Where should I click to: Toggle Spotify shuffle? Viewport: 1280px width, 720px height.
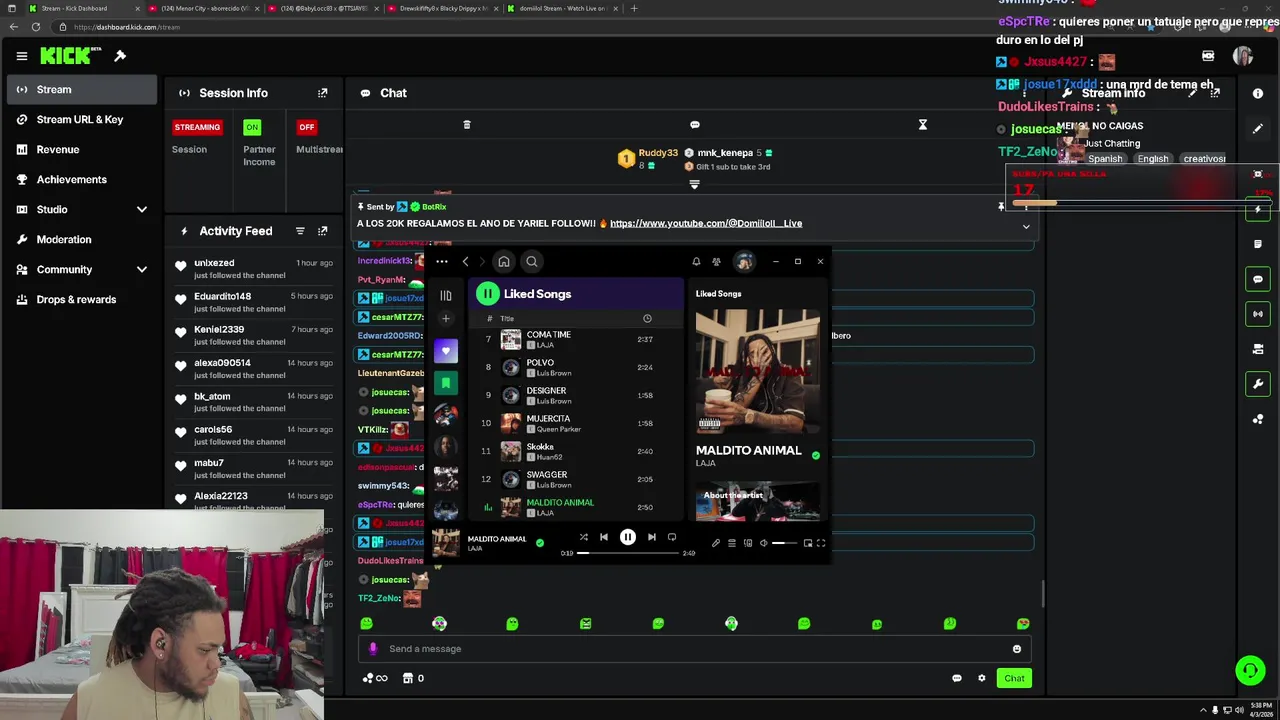584,537
